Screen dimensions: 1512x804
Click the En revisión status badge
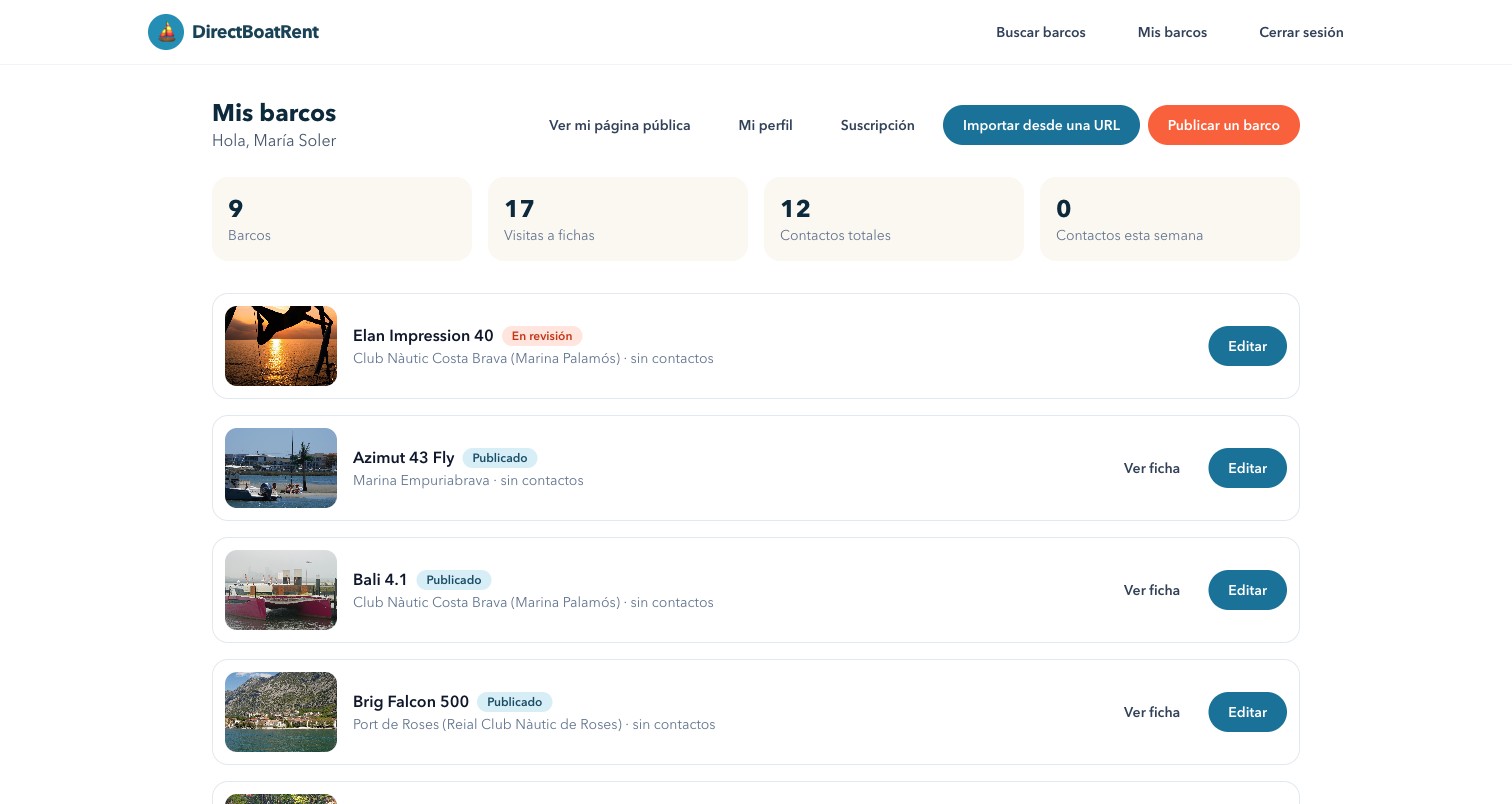[542, 336]
